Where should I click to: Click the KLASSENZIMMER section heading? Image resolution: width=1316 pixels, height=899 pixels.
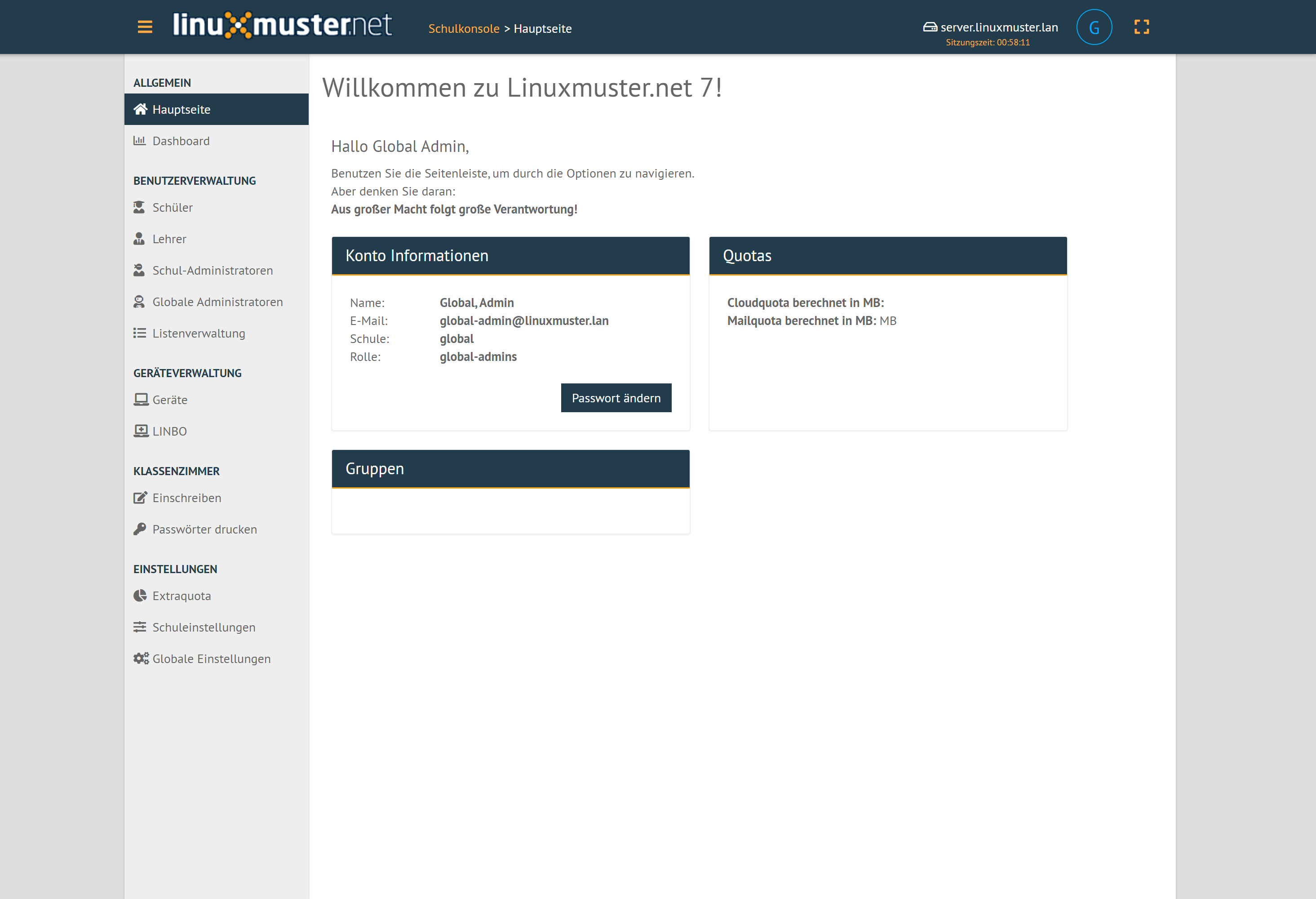tap(176, 471)
